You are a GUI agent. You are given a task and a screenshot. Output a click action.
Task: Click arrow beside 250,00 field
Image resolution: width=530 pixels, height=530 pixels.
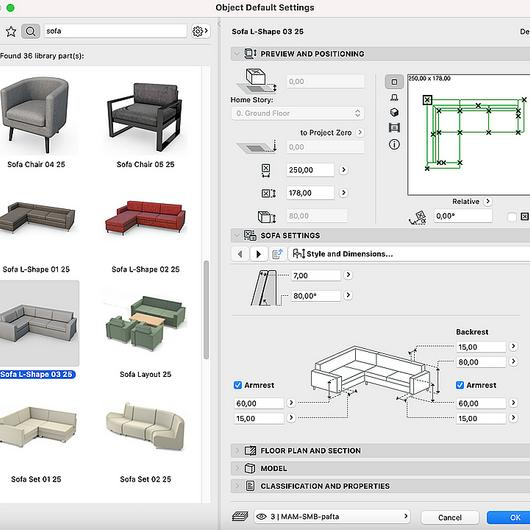[343, 170]
